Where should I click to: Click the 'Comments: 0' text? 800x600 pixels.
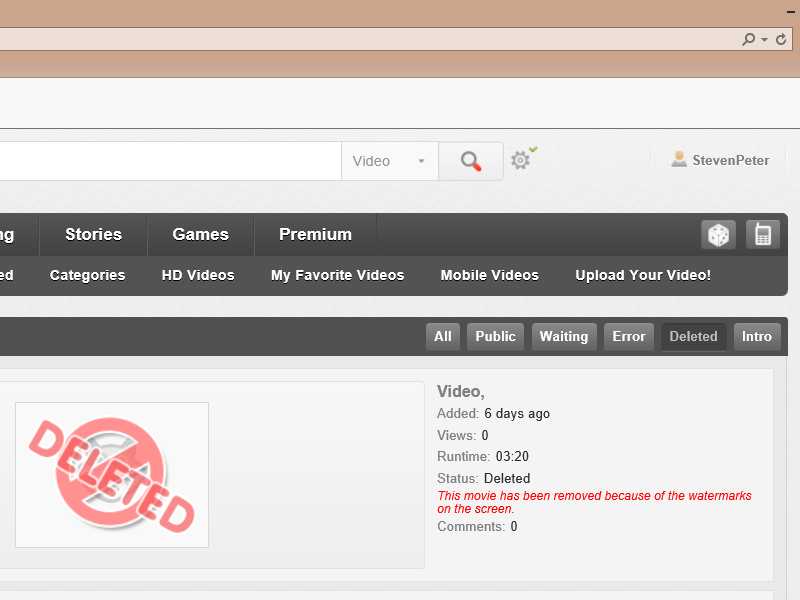[x=477, y=526]
